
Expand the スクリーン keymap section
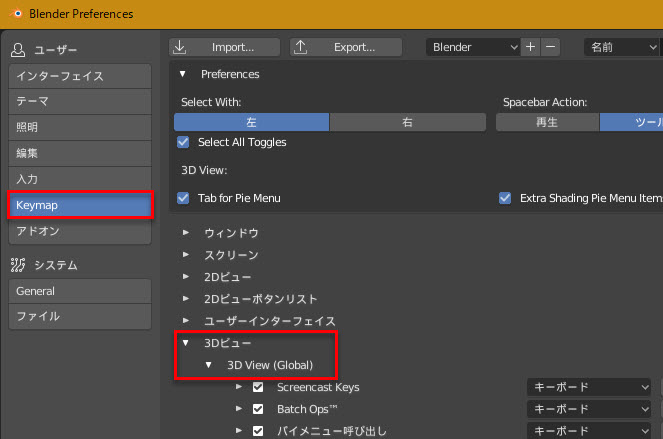[x=186, y=255]
